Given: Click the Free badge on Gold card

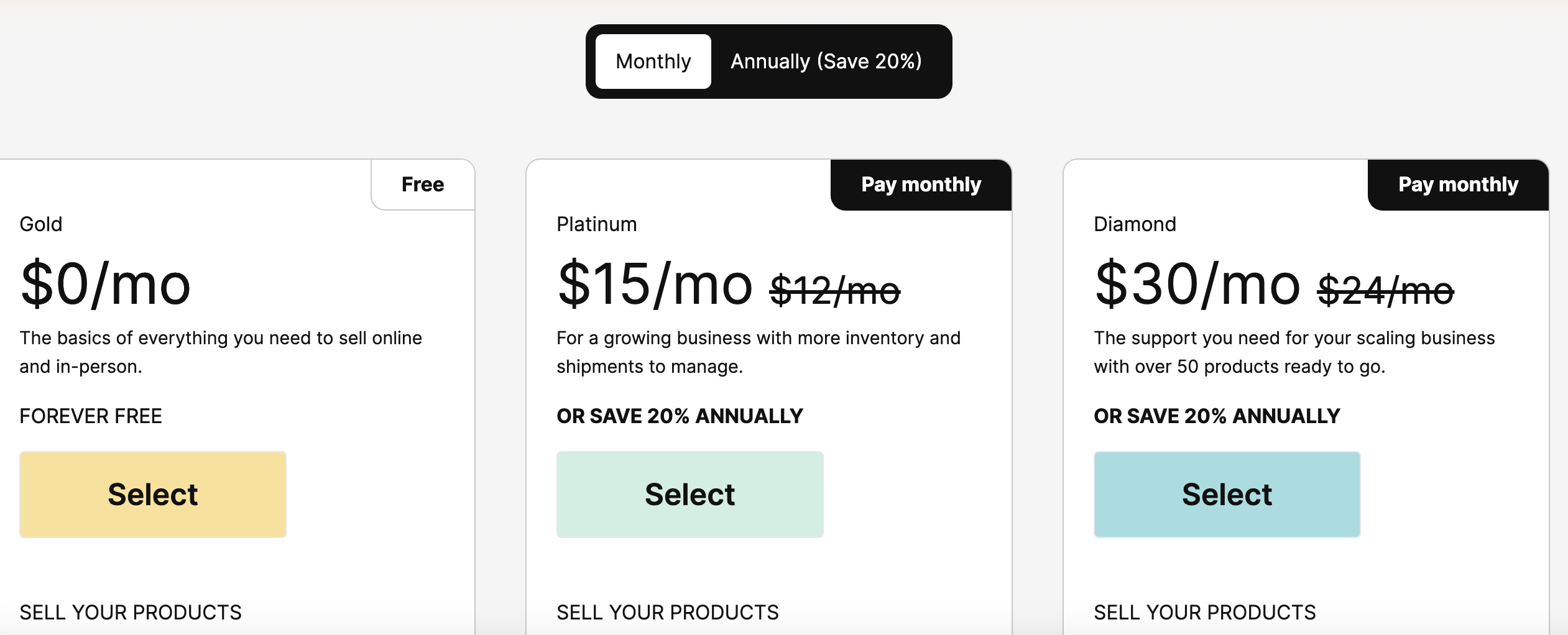Looking at the screenshot, I should click(423, 185).
